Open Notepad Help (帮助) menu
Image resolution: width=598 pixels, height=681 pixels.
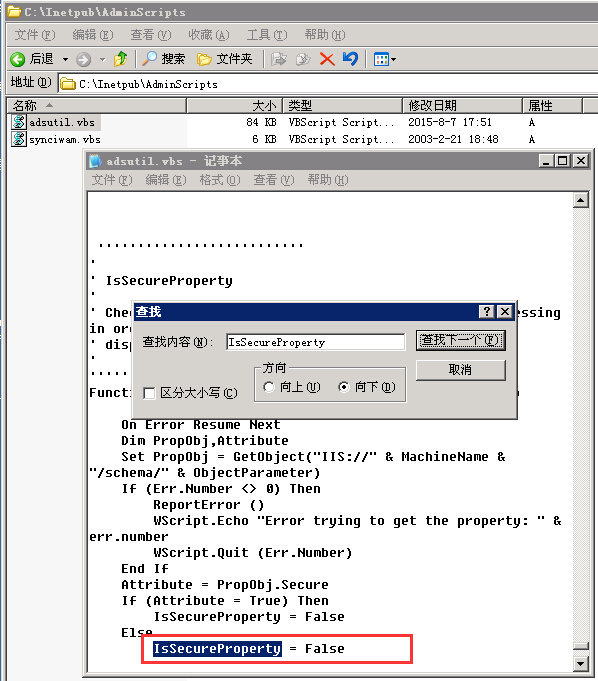coord(328,180)
